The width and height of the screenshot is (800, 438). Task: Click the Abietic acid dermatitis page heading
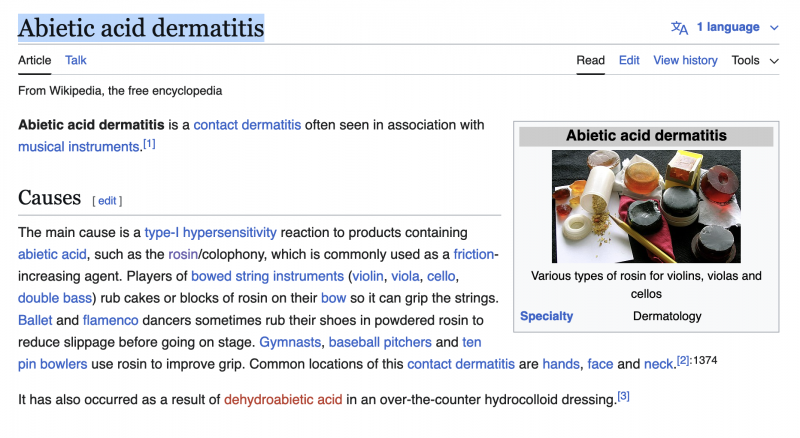[x=141, y=27]
